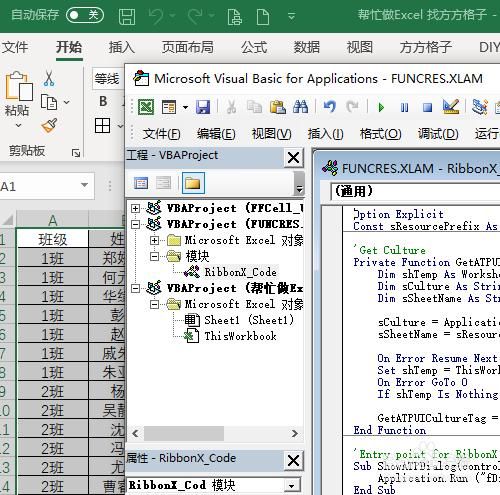Screen dimensions: 500x495
Task: Click the VBA Save floppy icon
Action: pyautogui.click(x=203, y=107)
